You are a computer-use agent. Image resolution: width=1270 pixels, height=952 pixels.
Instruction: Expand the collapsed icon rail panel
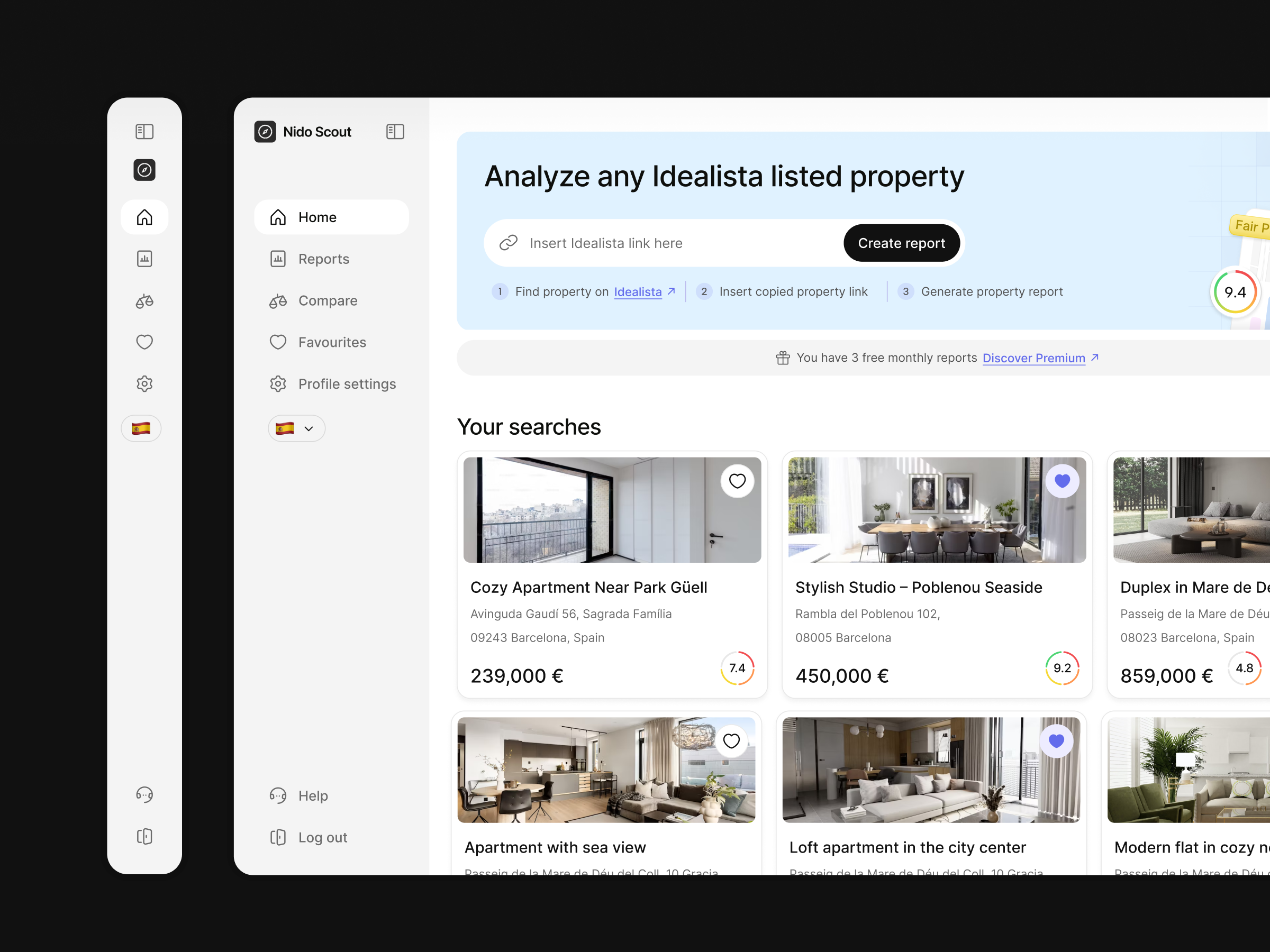144,131
